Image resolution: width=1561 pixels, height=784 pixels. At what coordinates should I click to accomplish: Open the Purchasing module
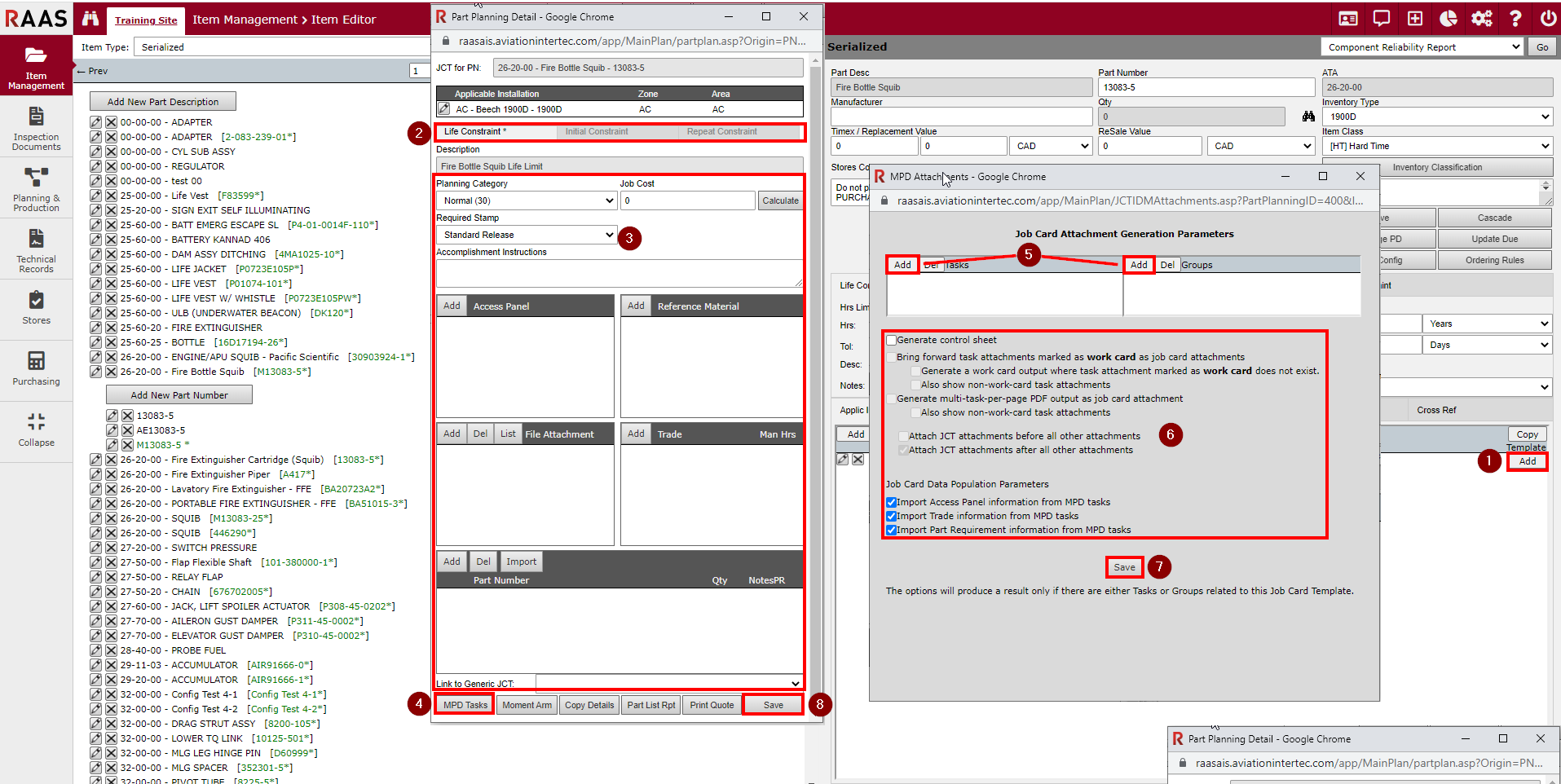click(36, 368)
